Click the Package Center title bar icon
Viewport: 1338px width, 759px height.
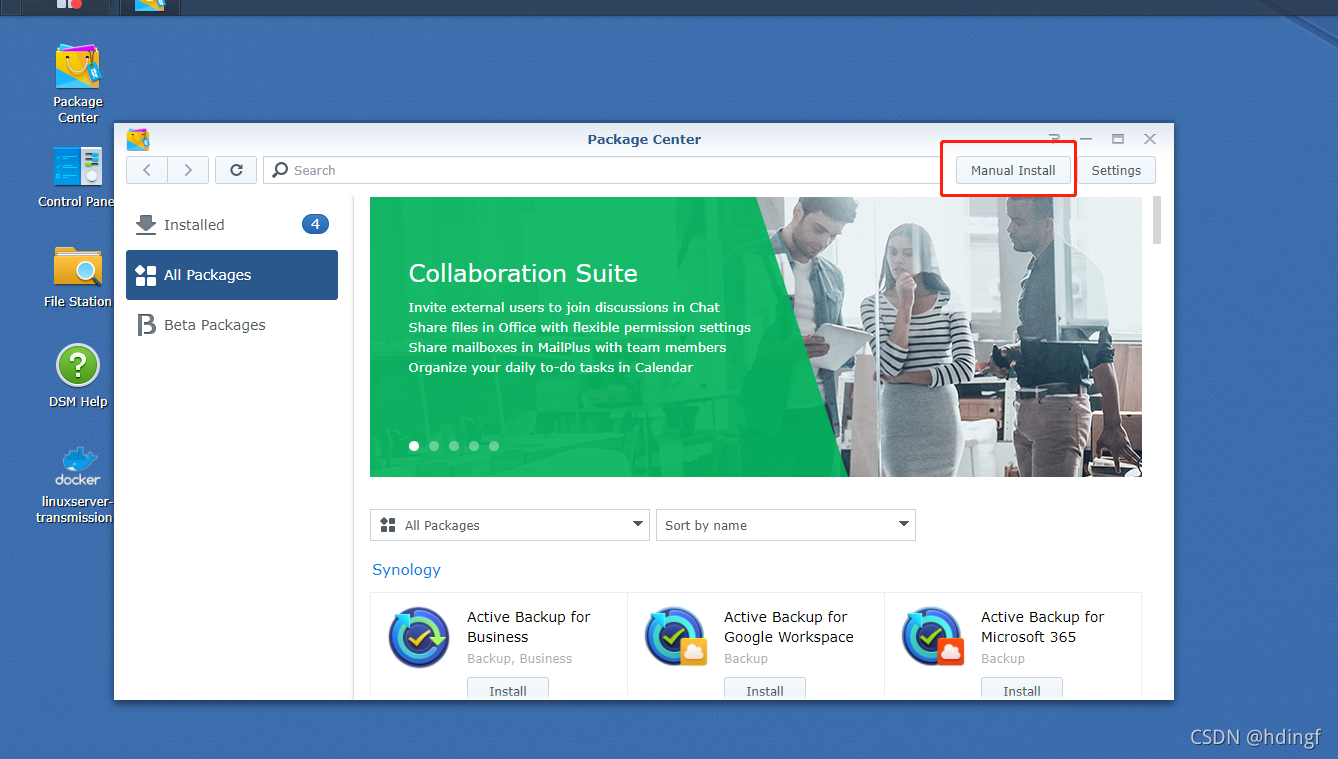(x=138, y=139)
